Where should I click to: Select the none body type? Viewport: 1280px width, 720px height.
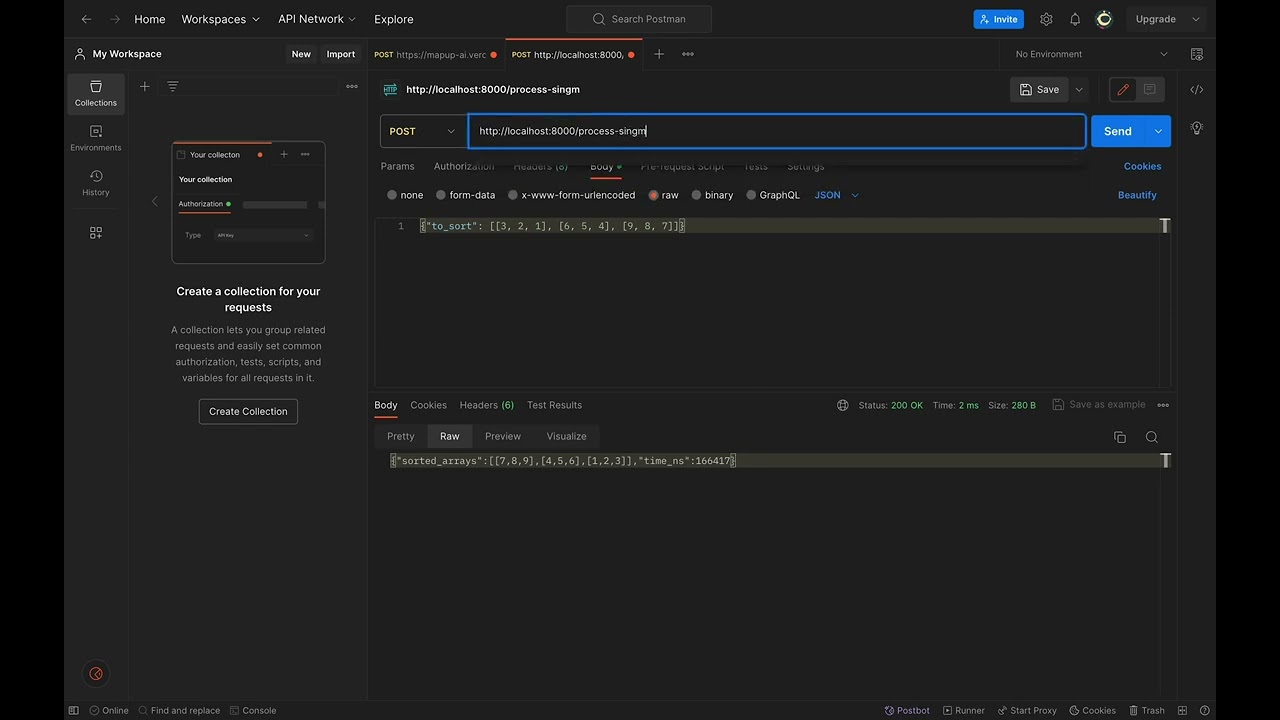(392, 195)
